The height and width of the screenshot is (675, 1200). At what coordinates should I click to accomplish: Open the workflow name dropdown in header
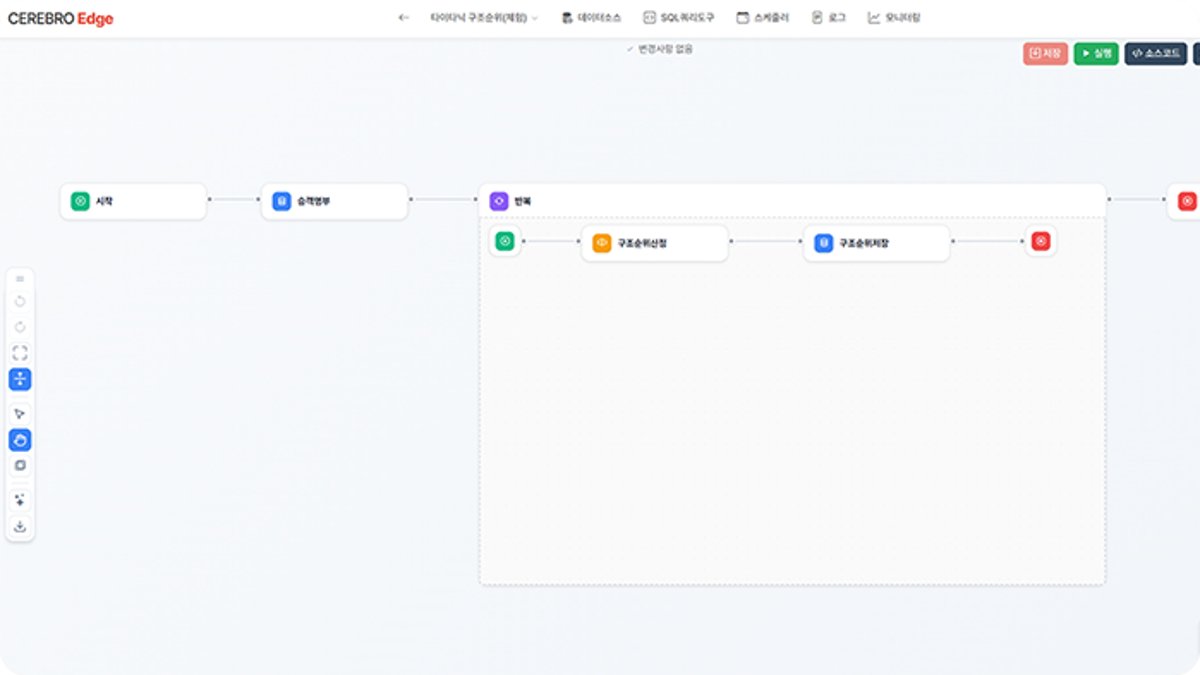coord(483,18)
